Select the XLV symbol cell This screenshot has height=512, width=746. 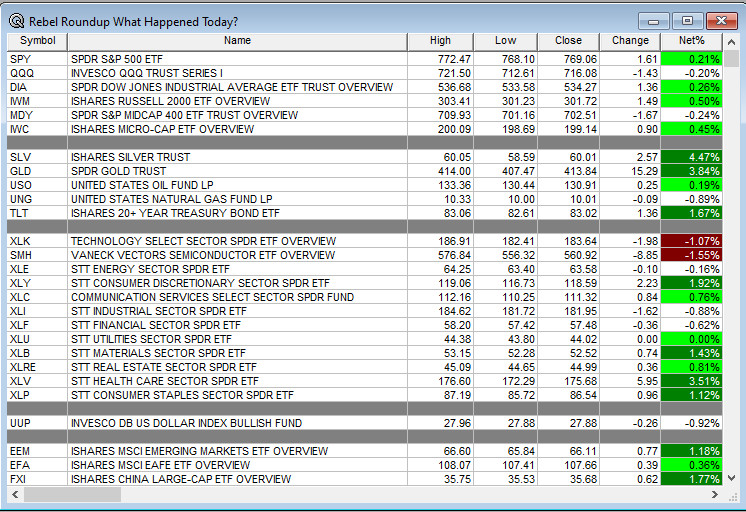tap(38, 381)
